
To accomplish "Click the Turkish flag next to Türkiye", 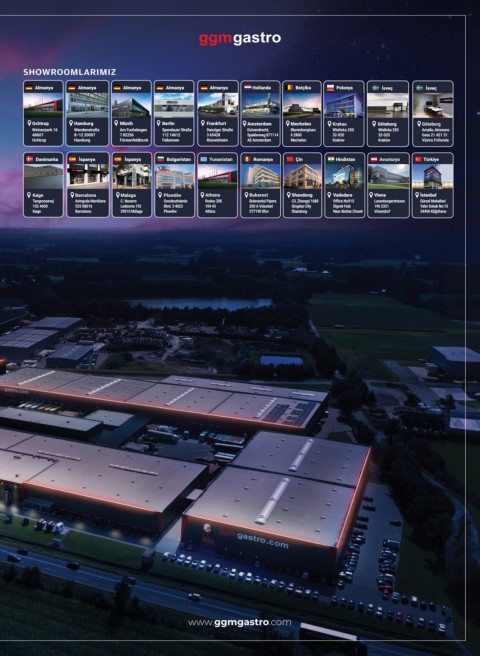I will [x=418, y=159].
